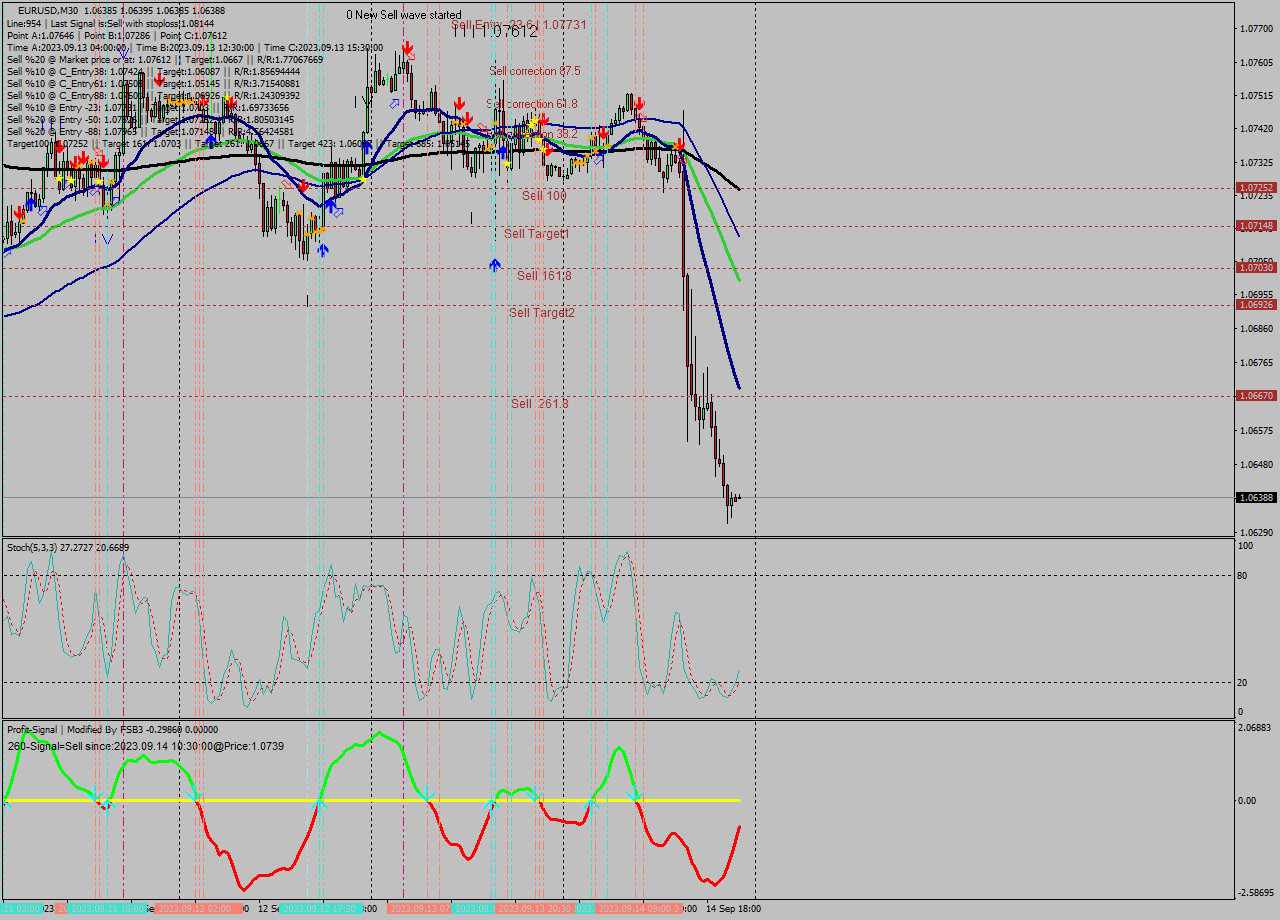Click the 'Sell Entry -23.6 | 1.07731' label
The image size is (1280, 920).
pyautogui.click(x=519, y=24)
